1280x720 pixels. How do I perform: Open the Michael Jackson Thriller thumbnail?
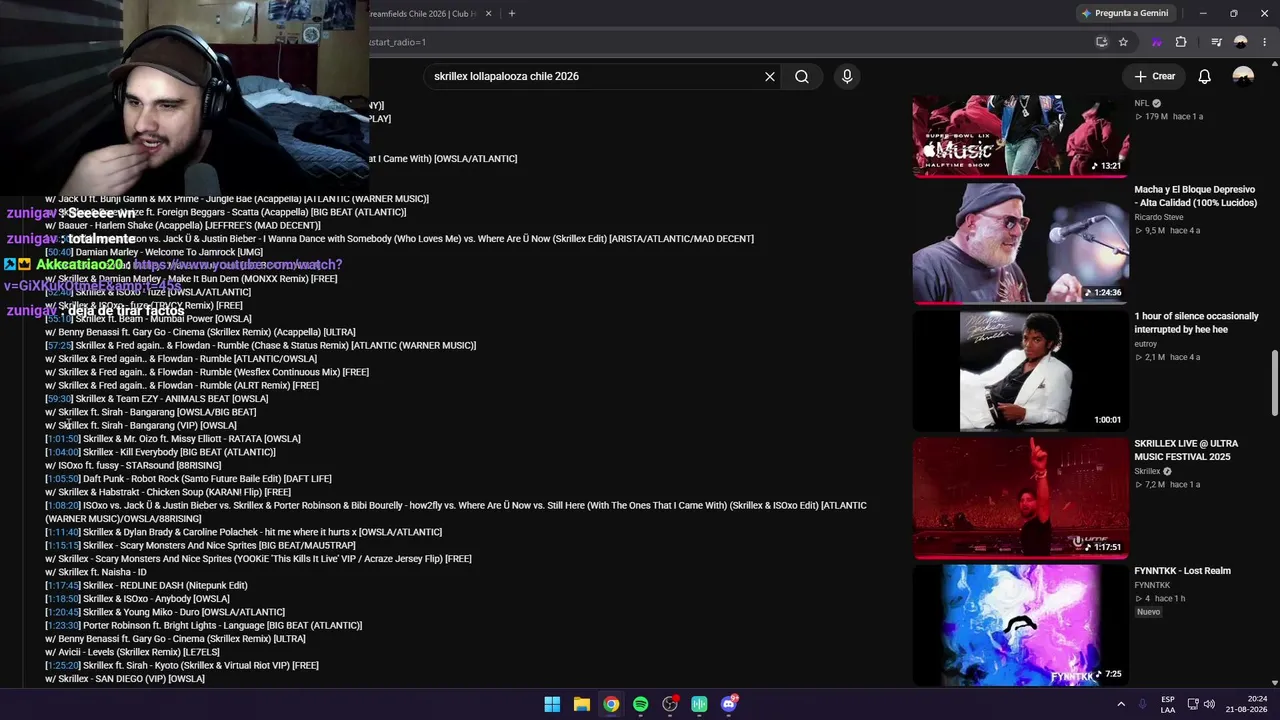[x=1020, y=371]
